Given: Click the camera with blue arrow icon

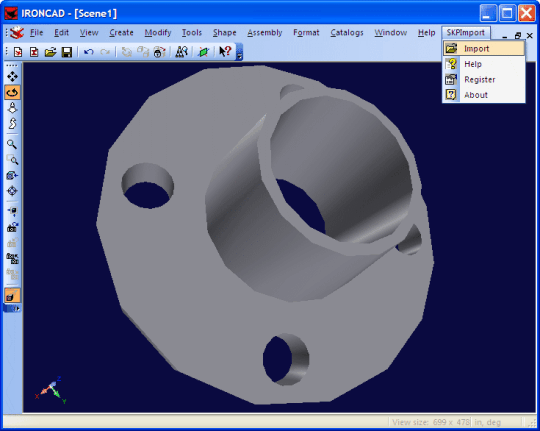Looking at the screenshot, I should (12, 227).
